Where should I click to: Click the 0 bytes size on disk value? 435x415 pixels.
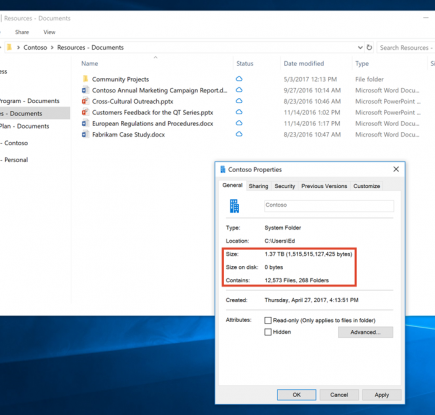(274, 267)
